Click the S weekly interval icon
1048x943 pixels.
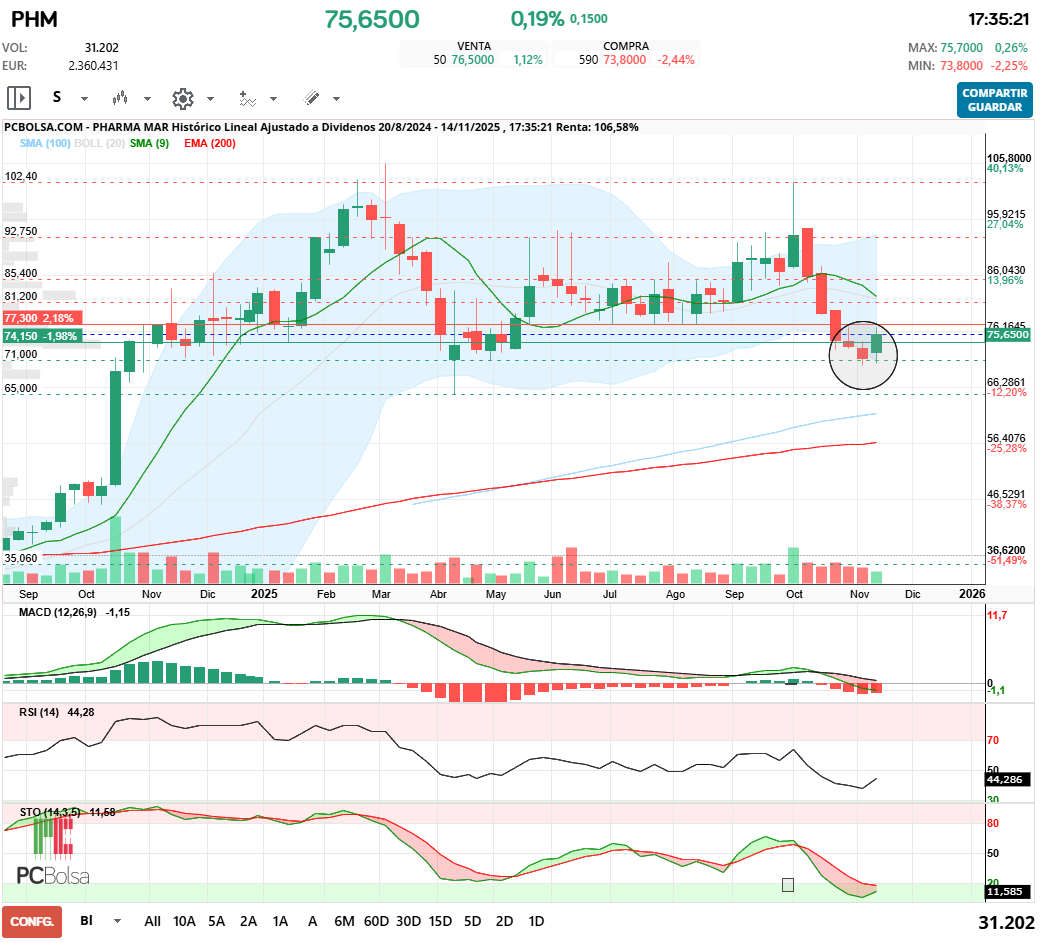tap(57, 98)
